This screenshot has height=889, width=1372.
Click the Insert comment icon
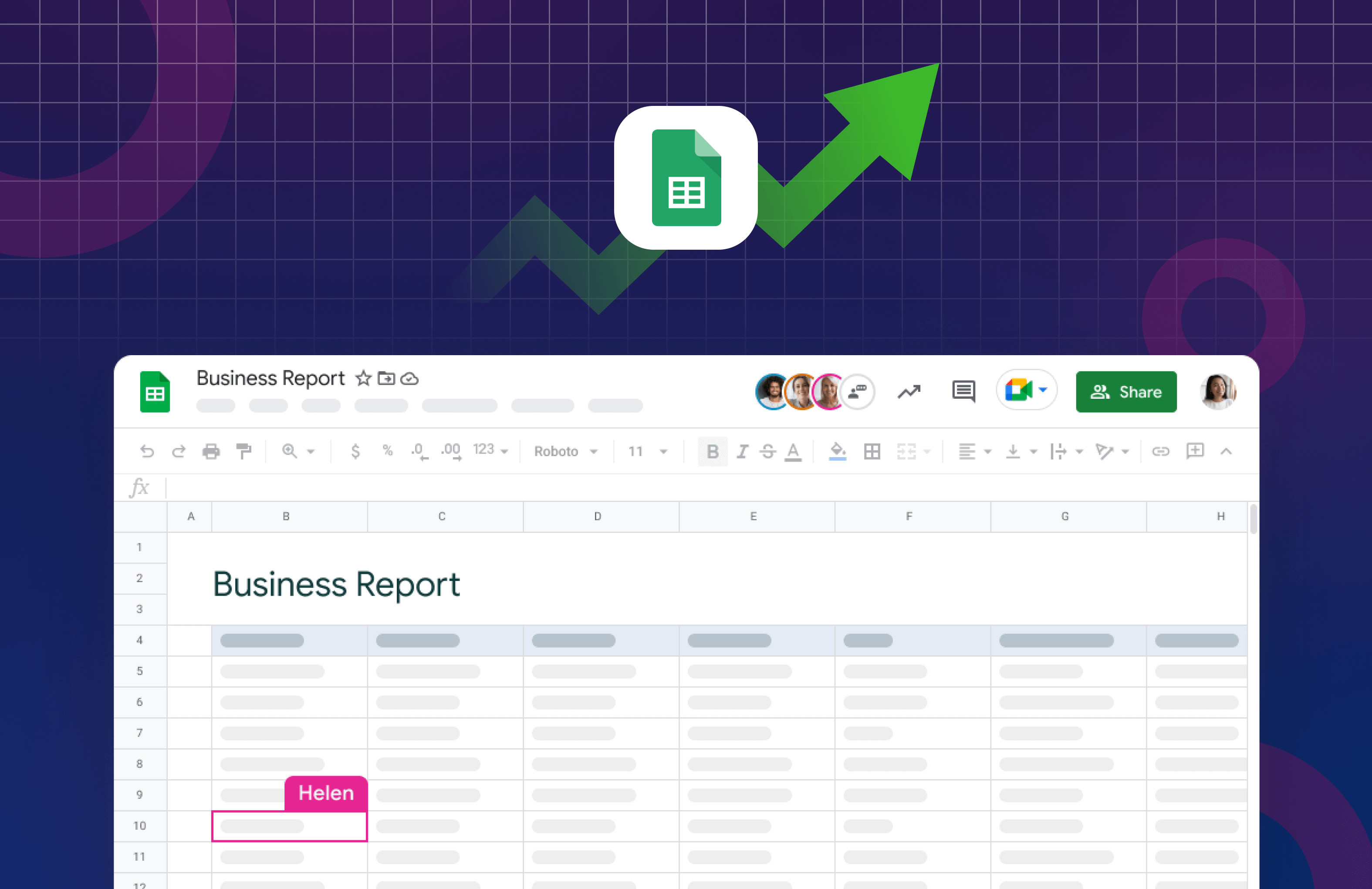[1195, 451]
